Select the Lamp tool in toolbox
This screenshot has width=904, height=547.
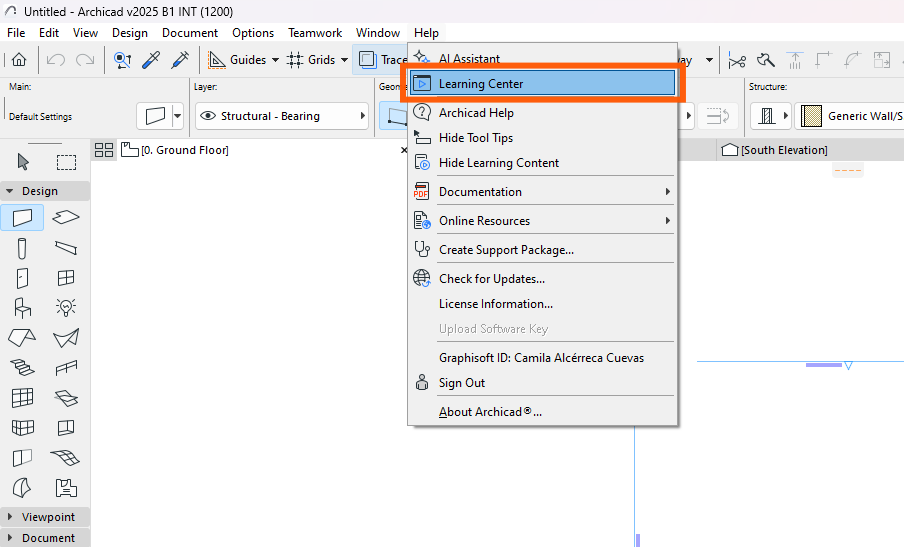(66, 307)
